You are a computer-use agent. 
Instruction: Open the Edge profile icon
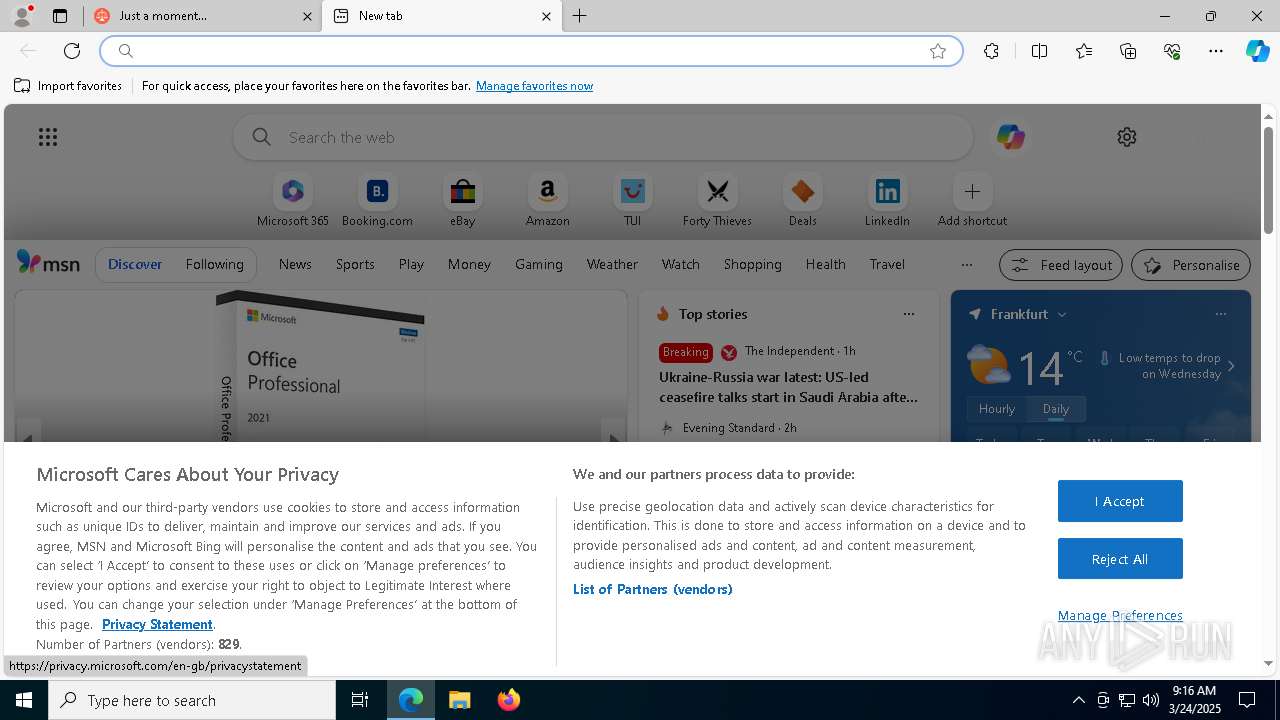tap(22, 16)
